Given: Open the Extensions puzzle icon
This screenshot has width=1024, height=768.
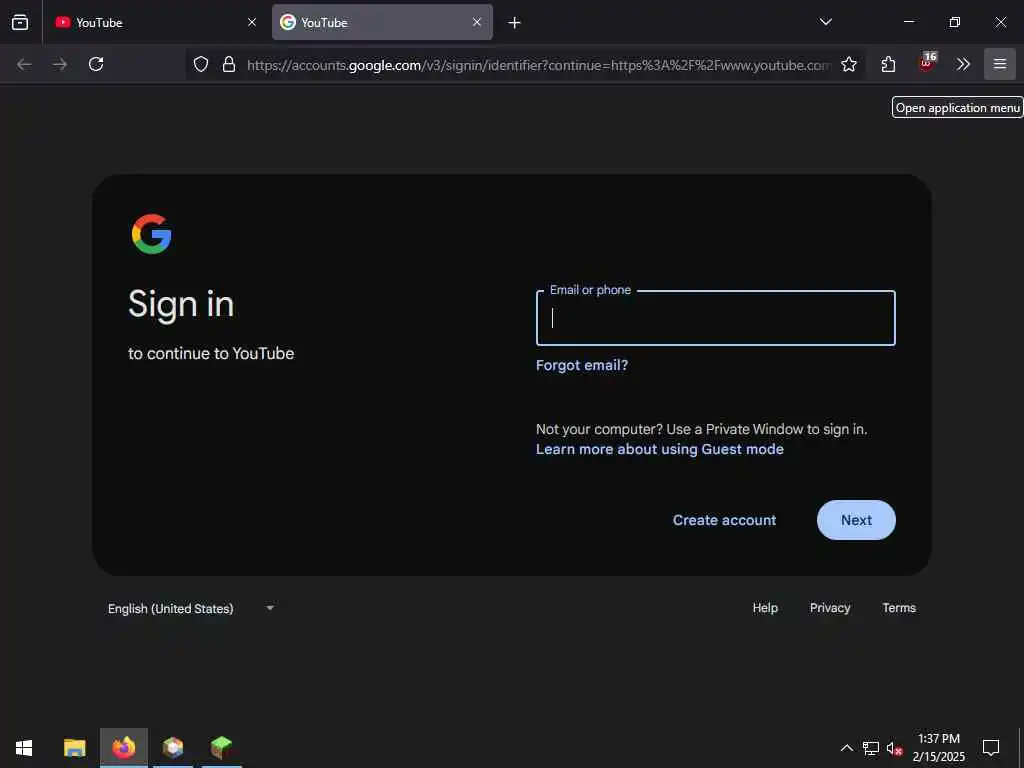Looking at the screenshot, I should [x=888, y=64].
